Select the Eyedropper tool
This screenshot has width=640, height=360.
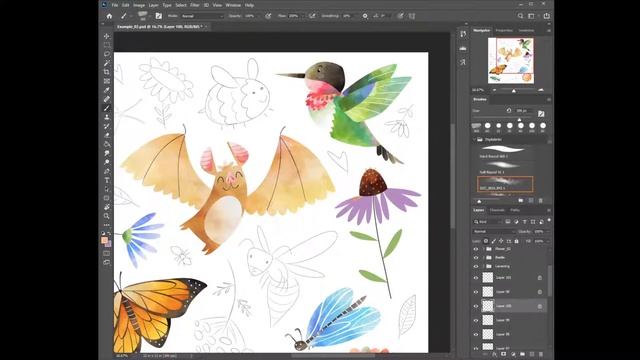coord(107,90)
